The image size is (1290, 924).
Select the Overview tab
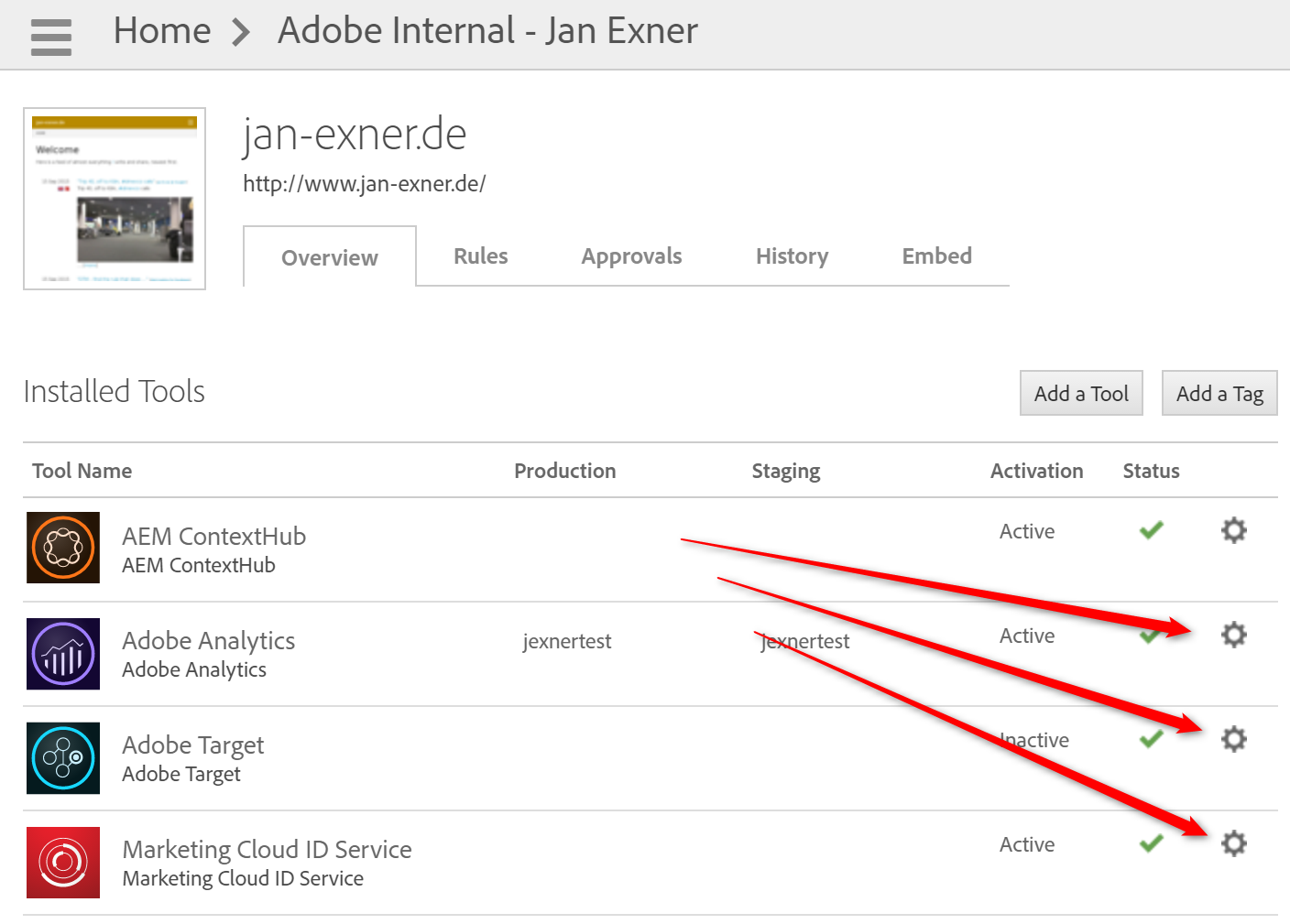pos(329,258)
